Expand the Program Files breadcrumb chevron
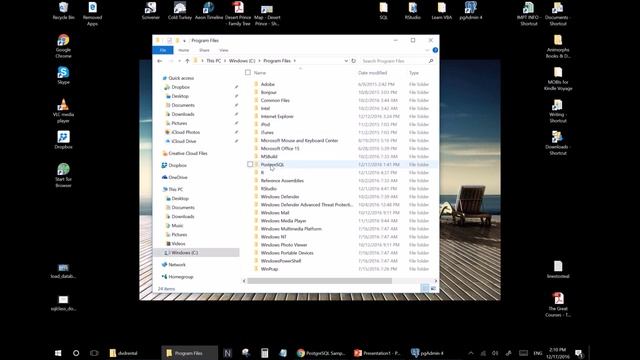The width and height of the screenshot is (640, 360). click(295, 61)
